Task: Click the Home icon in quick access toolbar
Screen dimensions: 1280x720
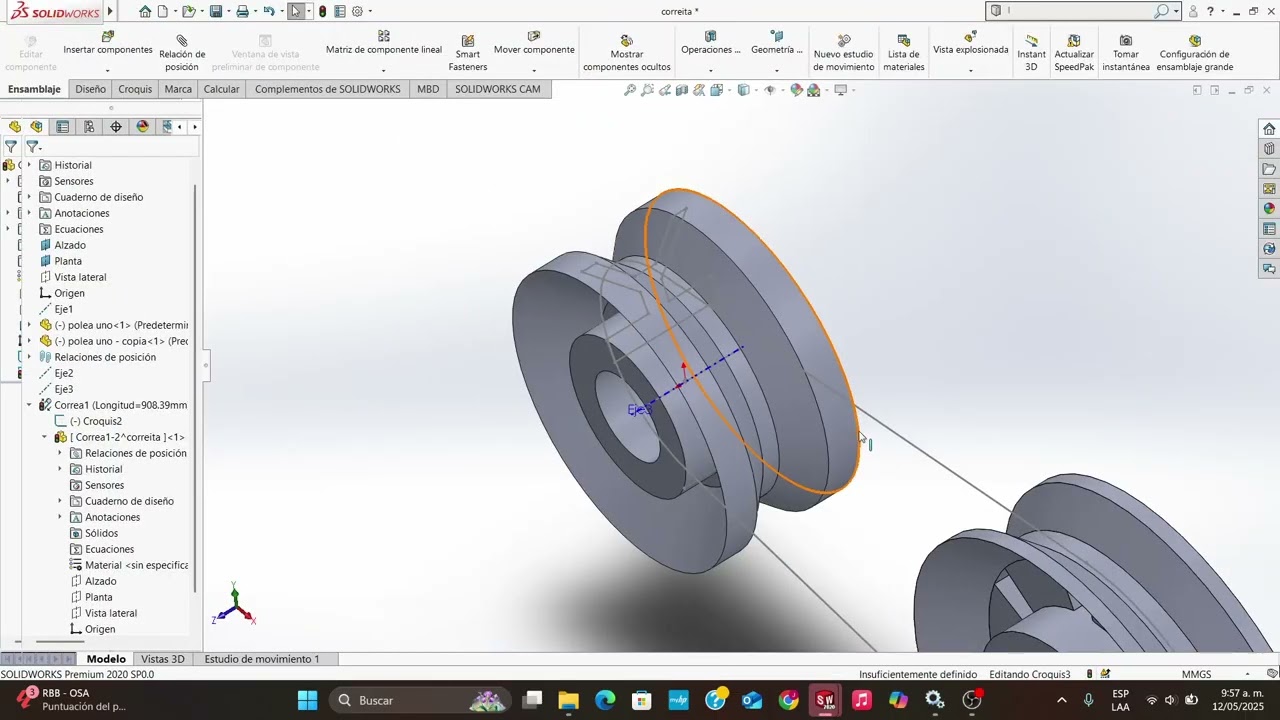Action: tap(145, 12)
